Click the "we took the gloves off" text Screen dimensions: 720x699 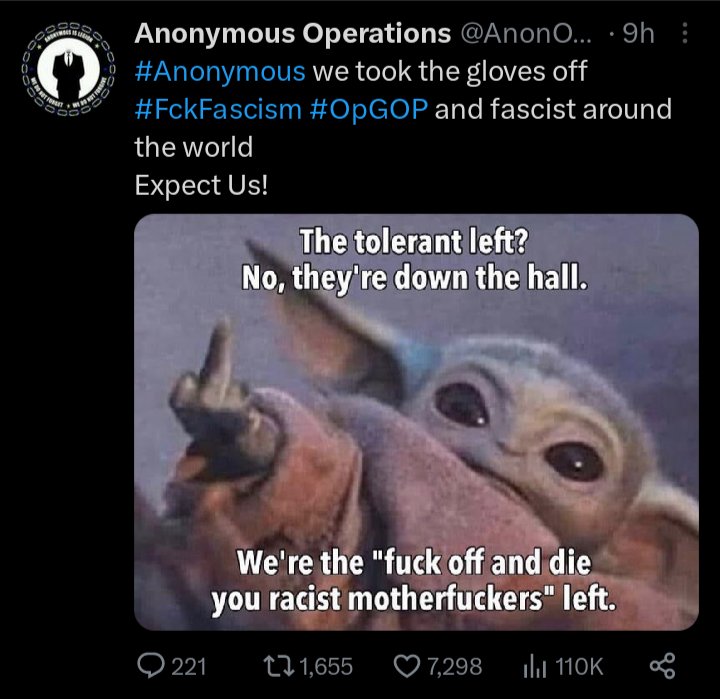coord(449,72)
